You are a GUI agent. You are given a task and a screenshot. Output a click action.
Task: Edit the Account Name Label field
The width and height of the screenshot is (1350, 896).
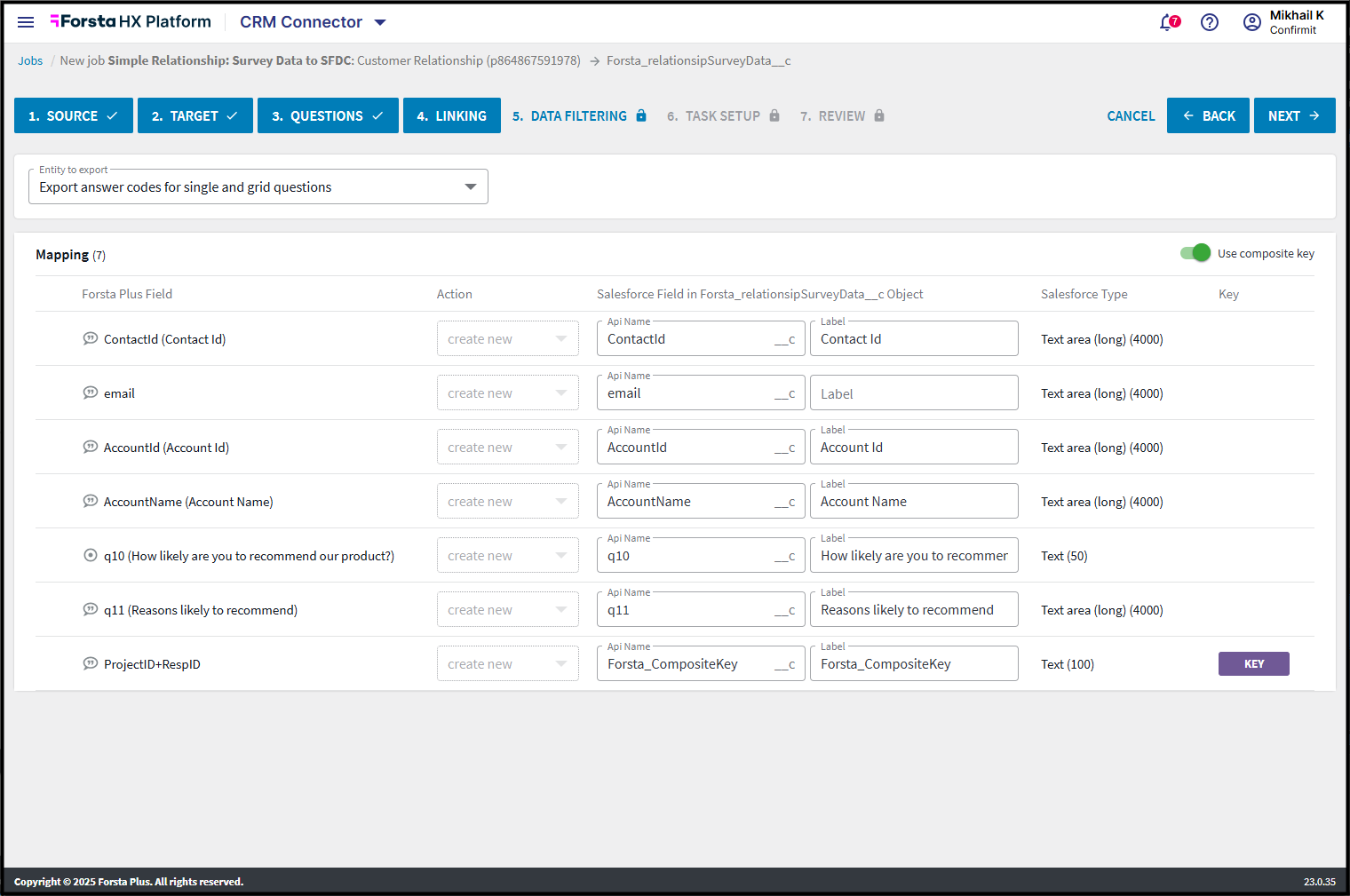click(914, 501)
